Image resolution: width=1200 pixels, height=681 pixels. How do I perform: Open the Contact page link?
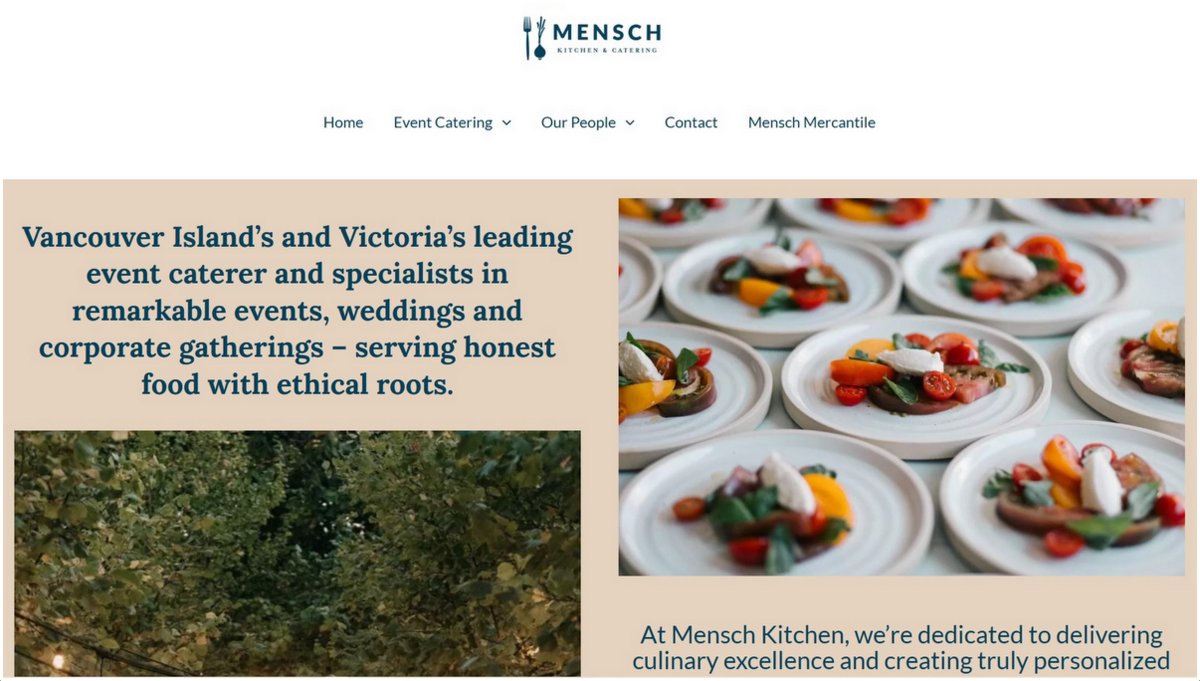(x=691, y=122)
